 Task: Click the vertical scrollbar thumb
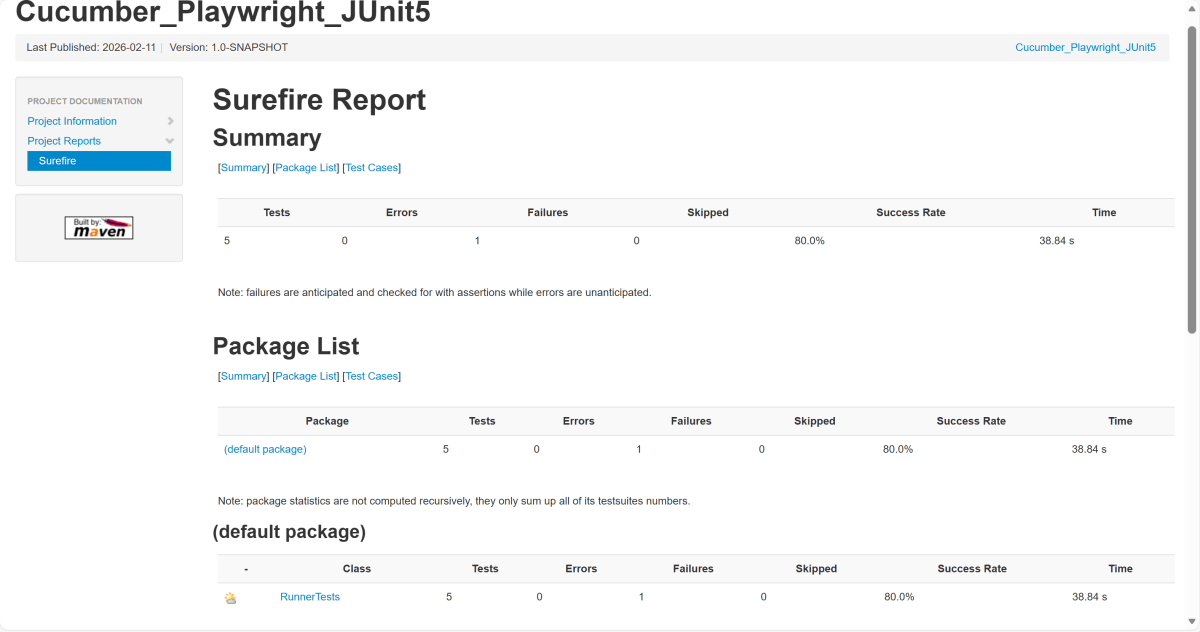click(1191, 180)
